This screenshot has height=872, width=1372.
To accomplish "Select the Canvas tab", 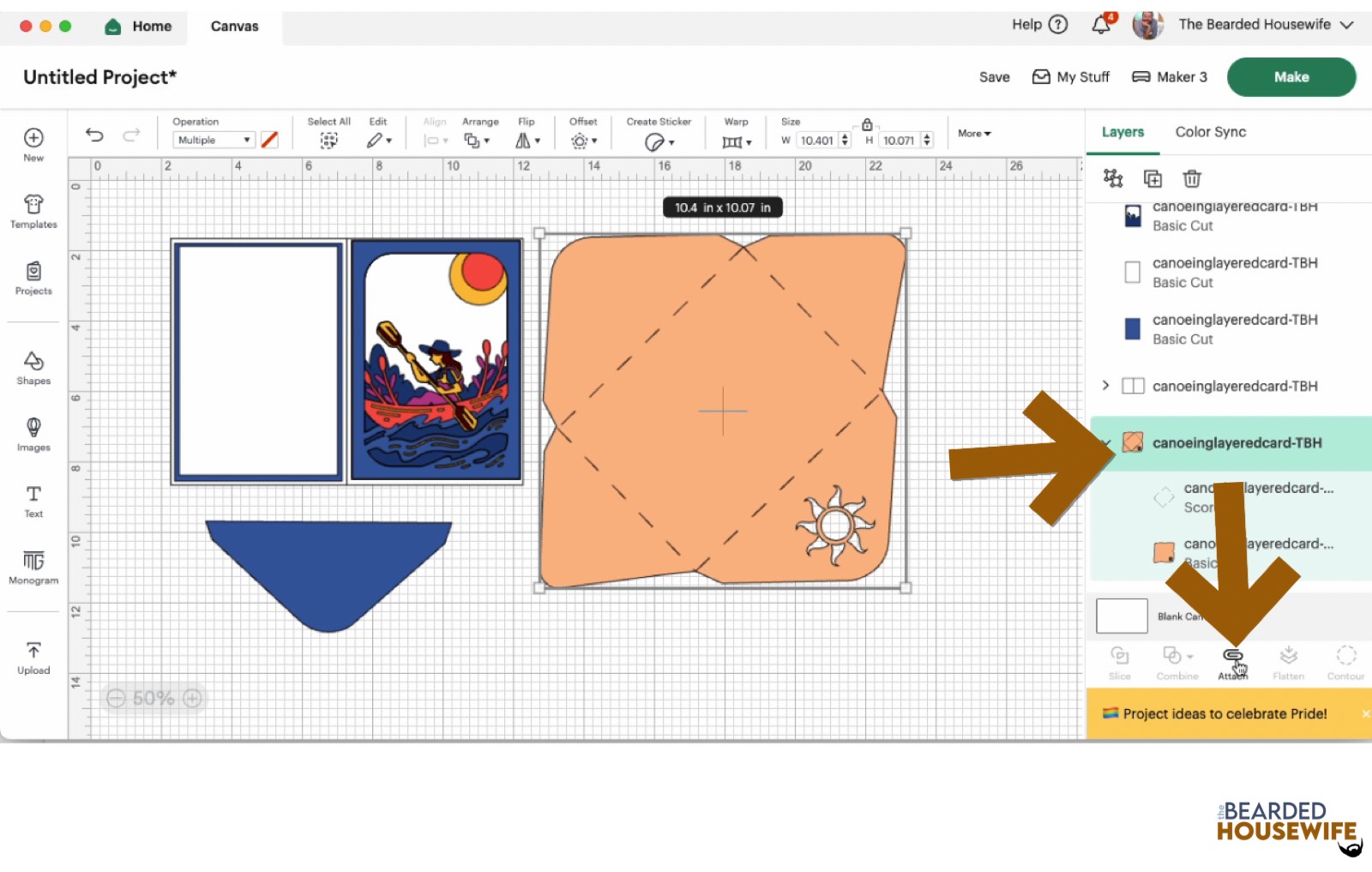I will click(234, 27).
